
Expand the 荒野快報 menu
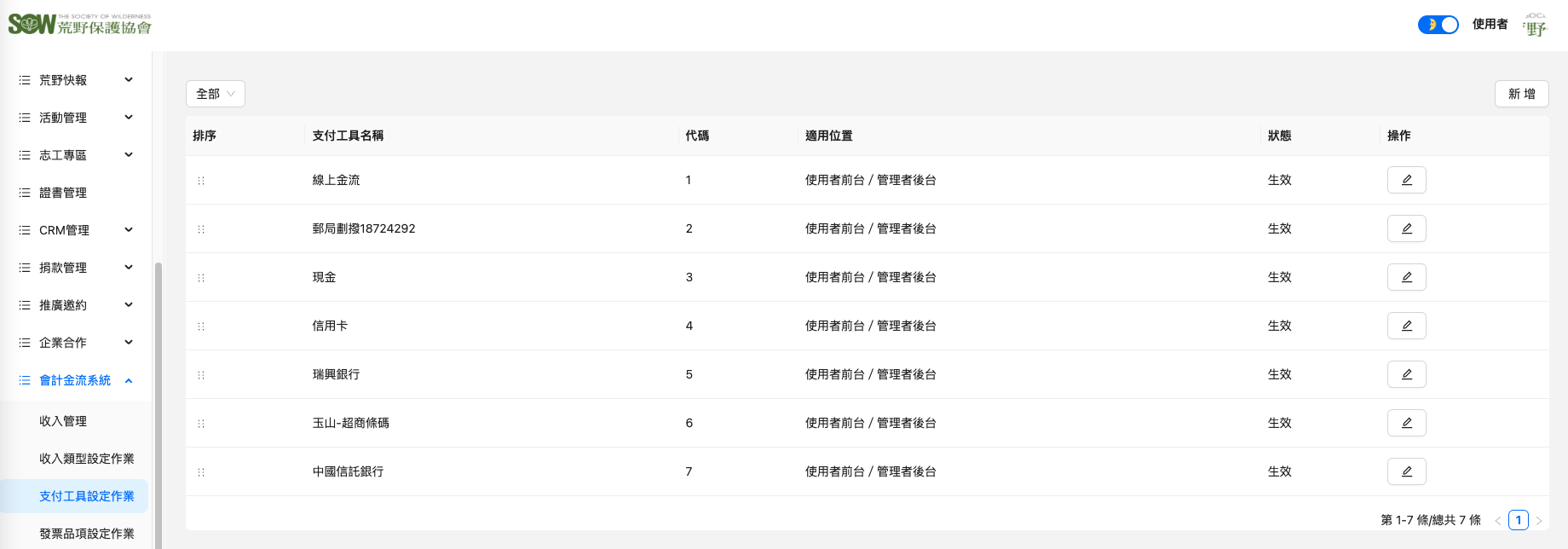coord(77,80)
